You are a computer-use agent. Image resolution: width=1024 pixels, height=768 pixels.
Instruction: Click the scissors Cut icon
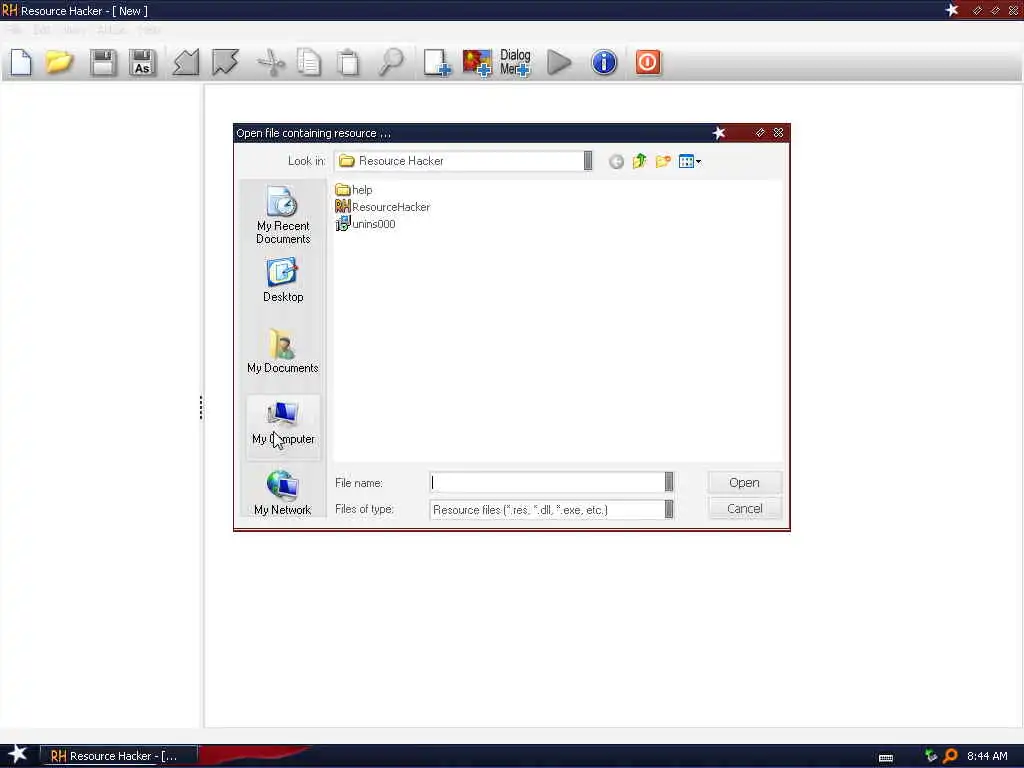click(x=271, y=63)
